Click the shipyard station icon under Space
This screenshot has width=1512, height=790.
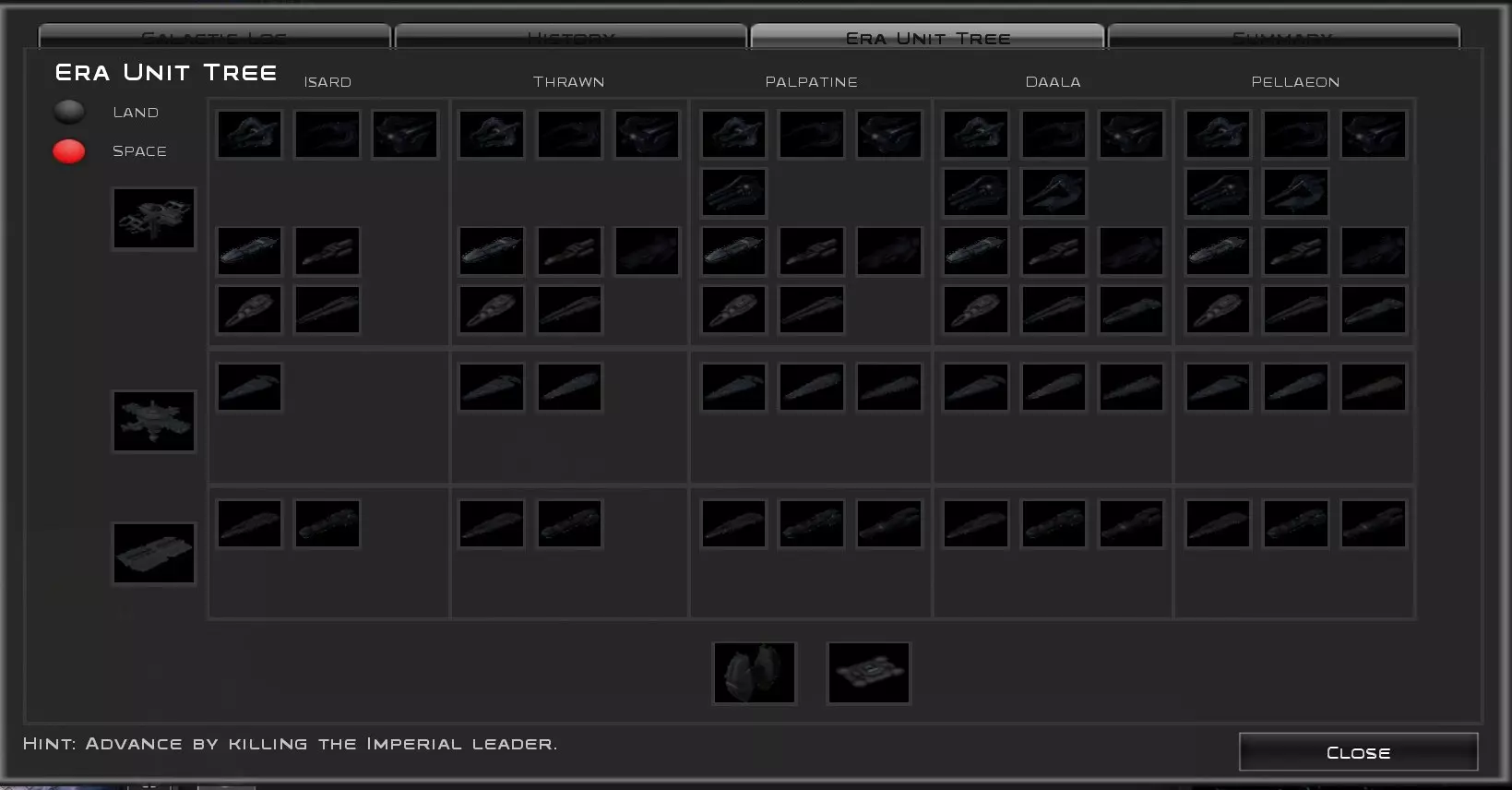coord(154,219)
